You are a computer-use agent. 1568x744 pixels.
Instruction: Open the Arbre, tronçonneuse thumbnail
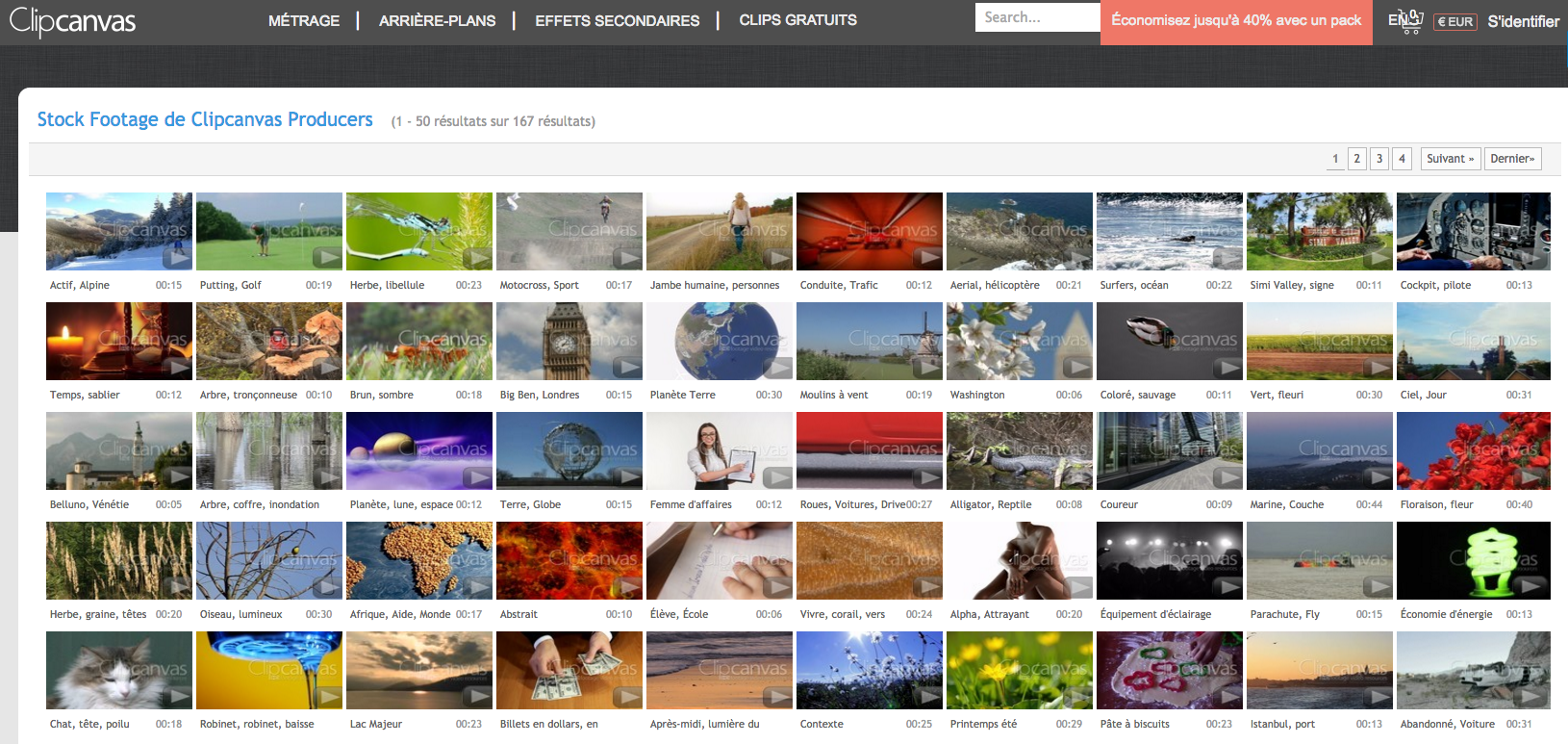[x=269, y=341]
